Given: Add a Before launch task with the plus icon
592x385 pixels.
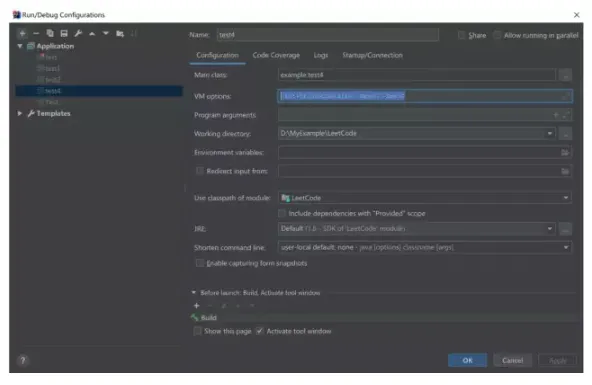Looking at the screenshot, I should tap(196, 306).
